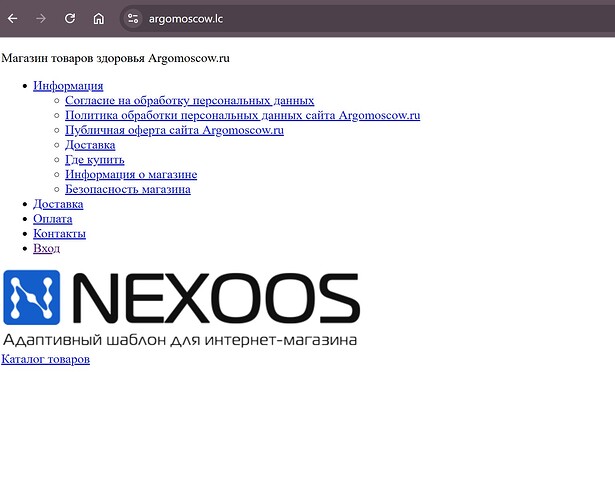Image resolution: width=615 pixels, height=500 pixels.
Task: Open the Каталог товаров link
Action: [x=45, y=359]
